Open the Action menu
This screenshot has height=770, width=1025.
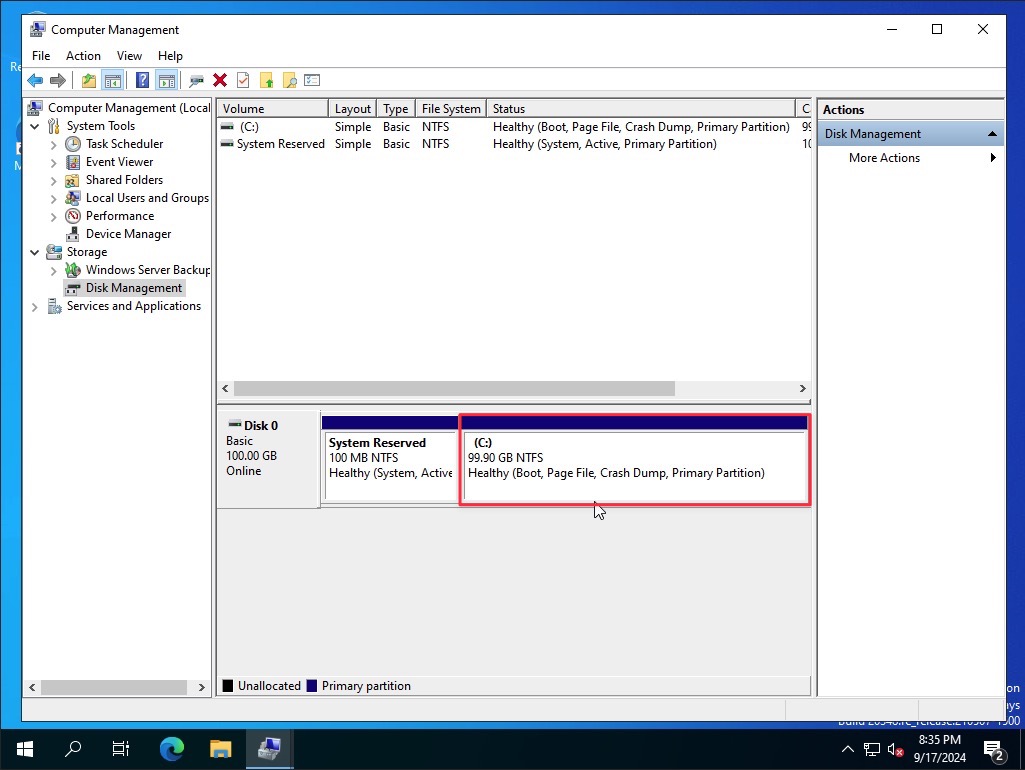pyautogui.click(x=83, y=56)
